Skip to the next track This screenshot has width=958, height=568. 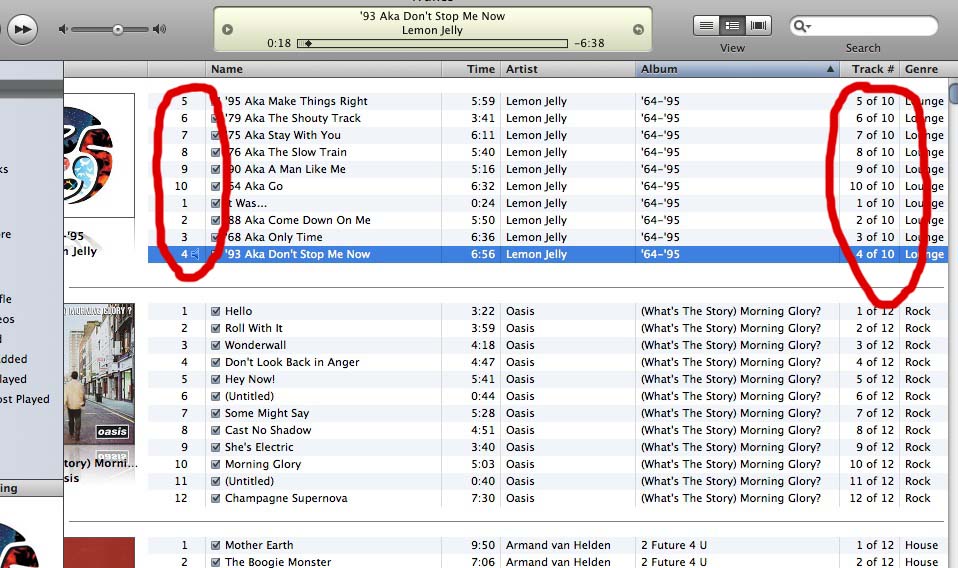pyautogui.click(x=23, y=29)
